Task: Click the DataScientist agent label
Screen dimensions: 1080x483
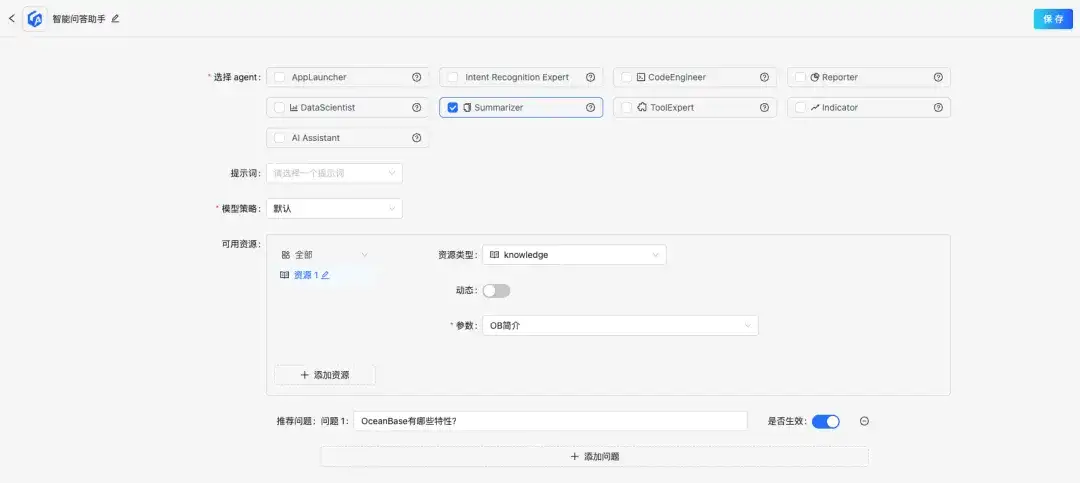Action: coord(328,107)
